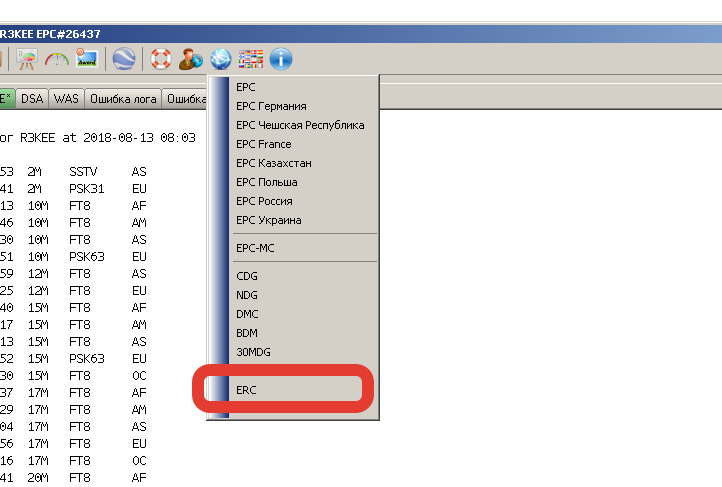Choose EPC Германия menu entry
Viewport: 722px width, 487px height.
(271, 106)
